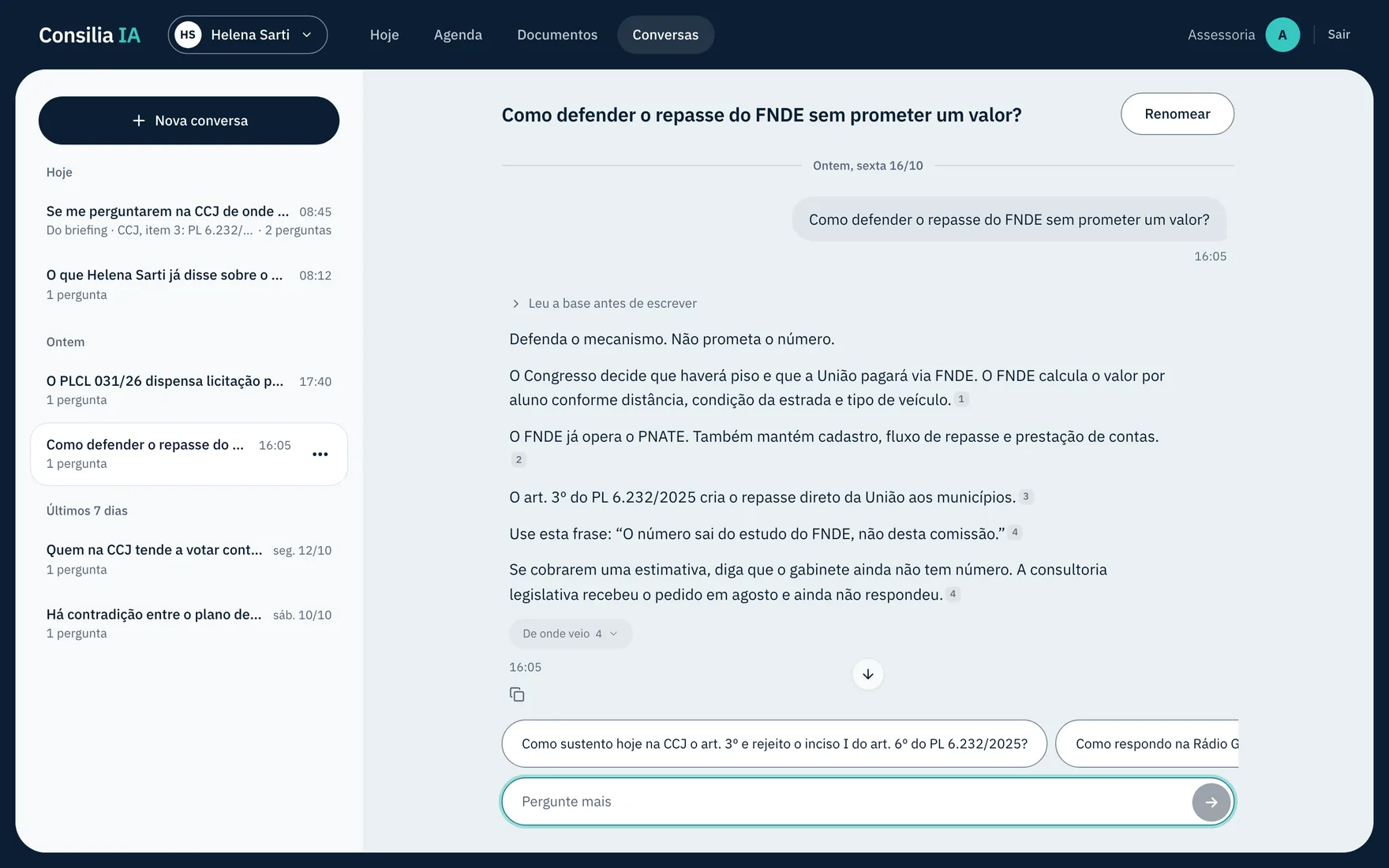Open conversation Quem na CCJ tende a votar
This screenshot has width=1389, height=868.
point(189,559)
